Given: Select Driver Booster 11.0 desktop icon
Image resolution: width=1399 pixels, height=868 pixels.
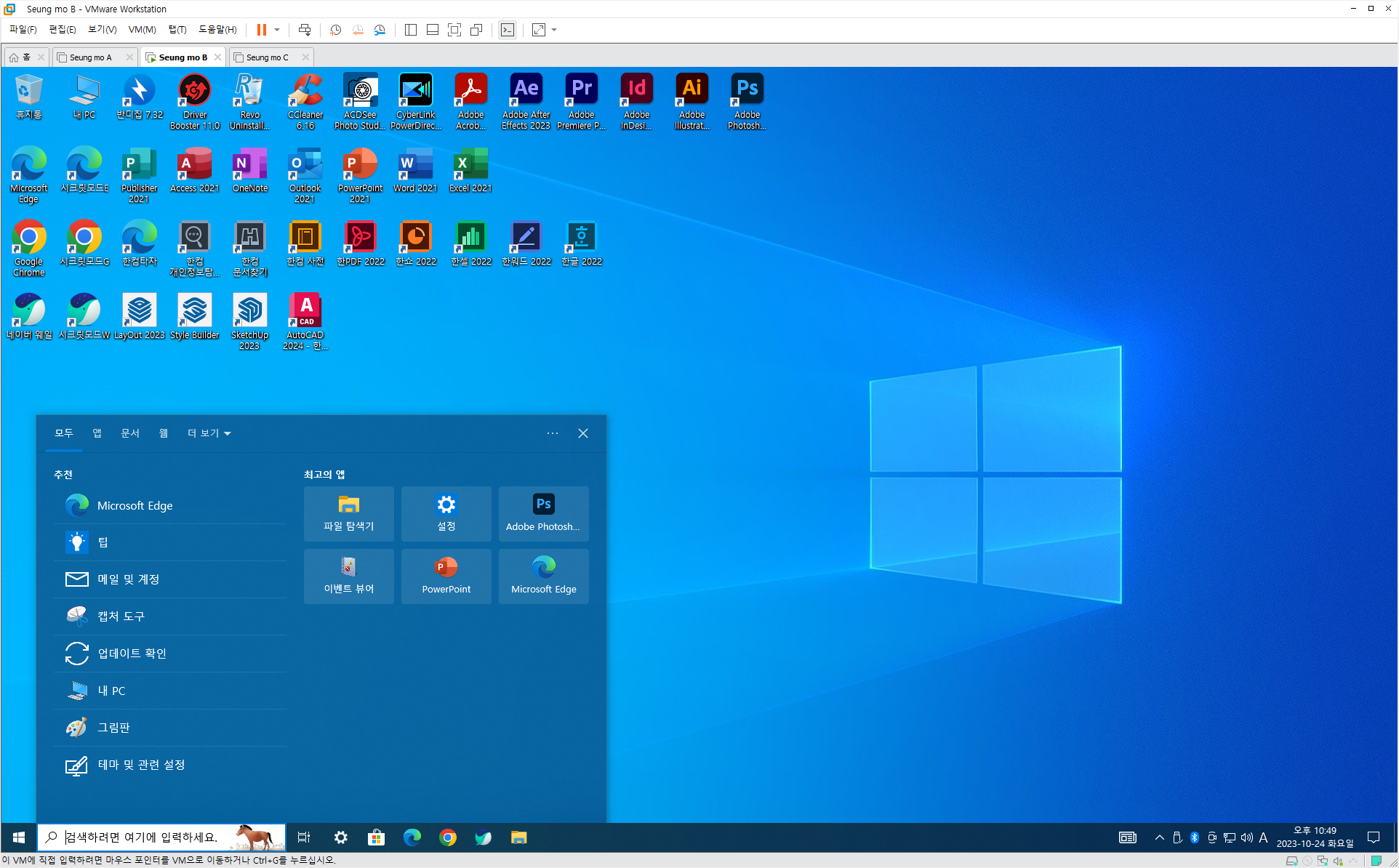Looking at the screenshot, I should 194,101.
